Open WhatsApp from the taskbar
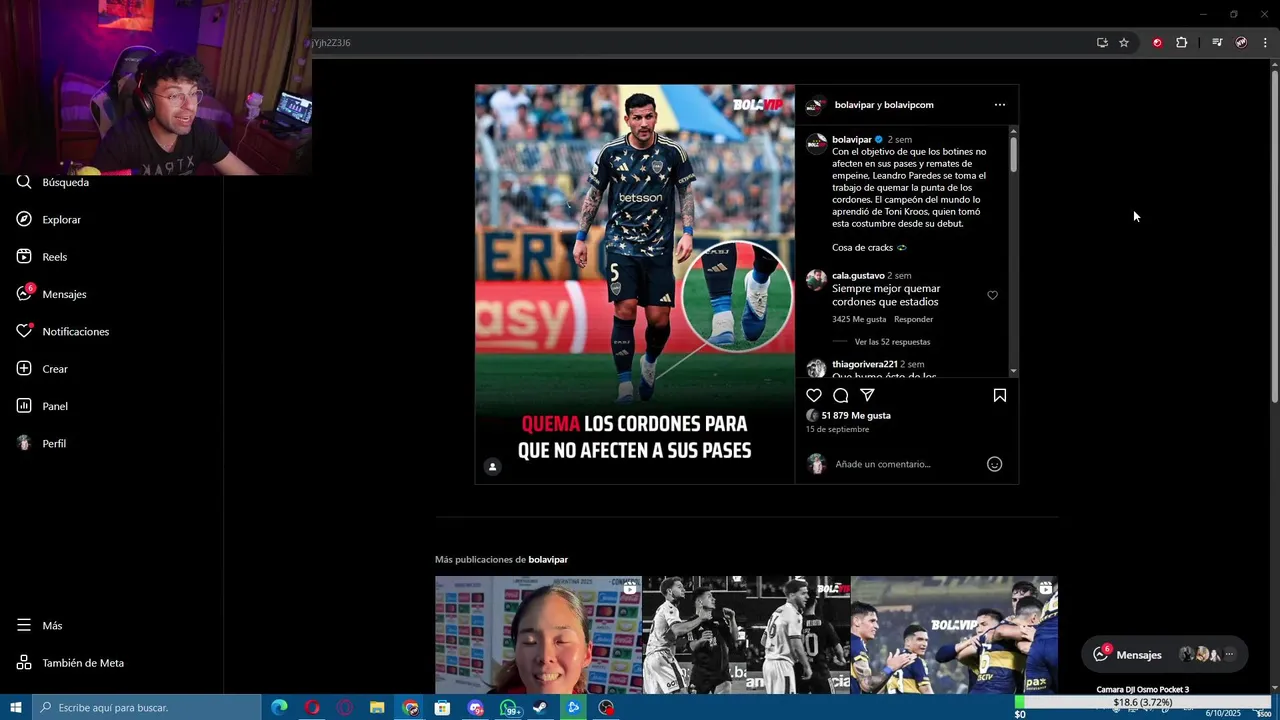This screenshot has height=720, width=1280. [x=510, y=707]
